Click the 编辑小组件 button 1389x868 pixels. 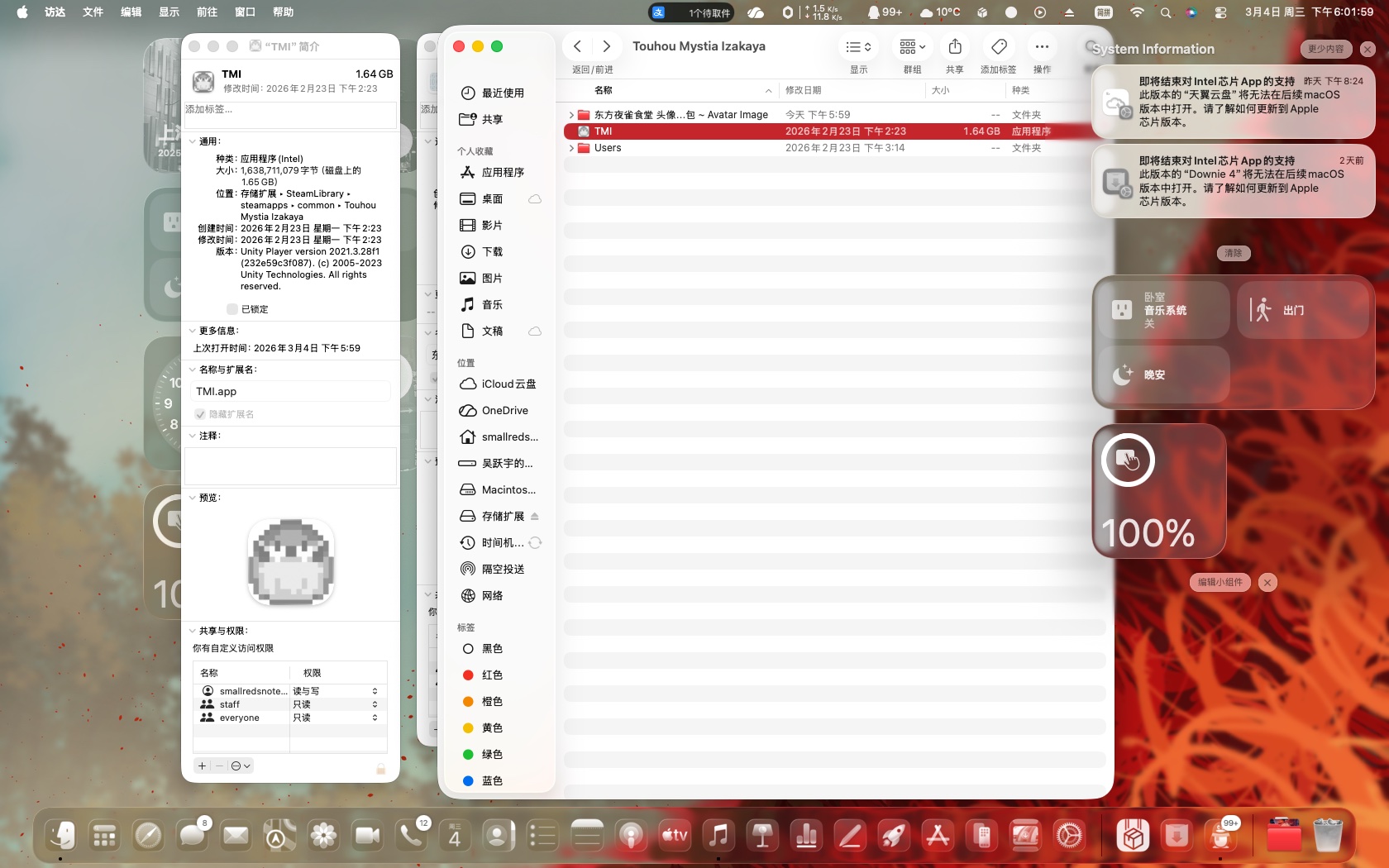[x=1220, y=582]
